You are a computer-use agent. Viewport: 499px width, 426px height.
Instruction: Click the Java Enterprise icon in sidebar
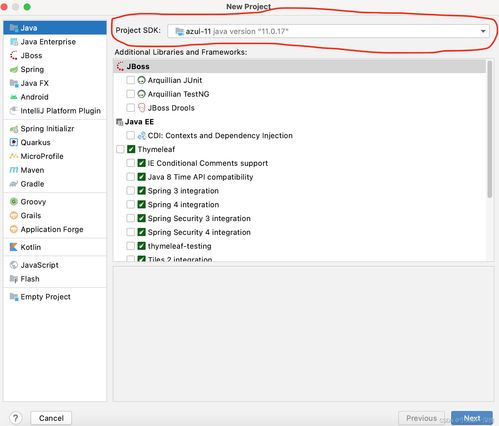pyautogui.click(x=14, y=42)
